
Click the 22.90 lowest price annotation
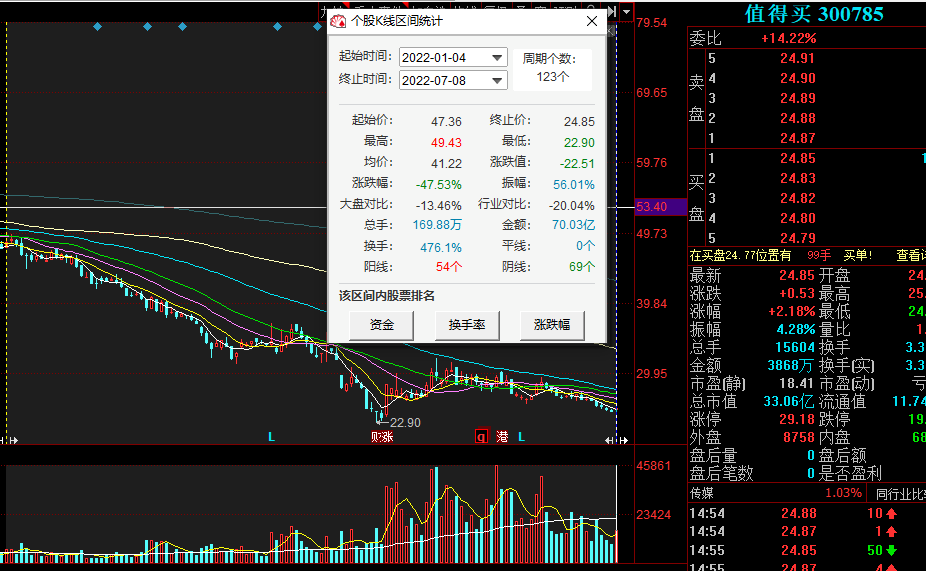(405, 423)
